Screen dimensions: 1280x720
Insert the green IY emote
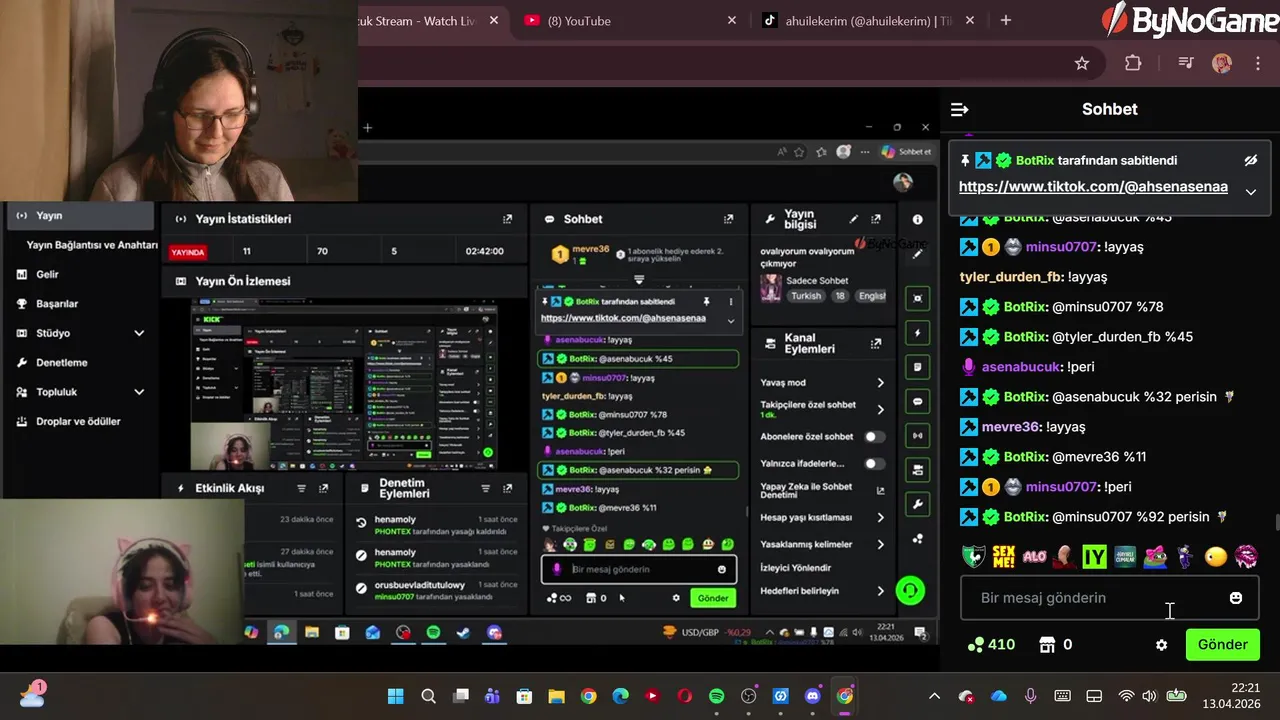click(1095, 557)
